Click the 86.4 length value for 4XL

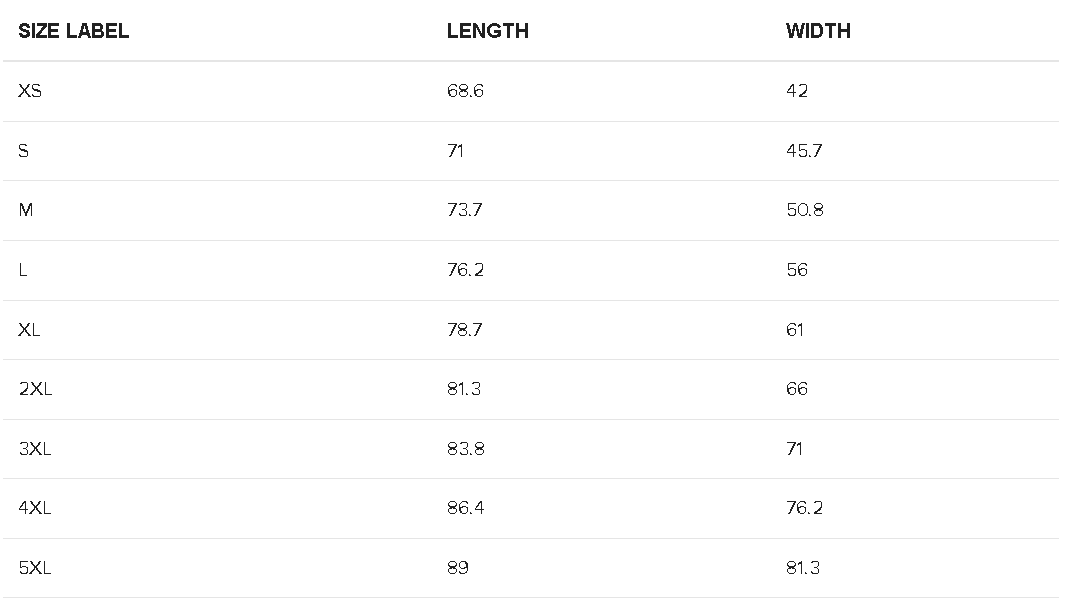466,508
